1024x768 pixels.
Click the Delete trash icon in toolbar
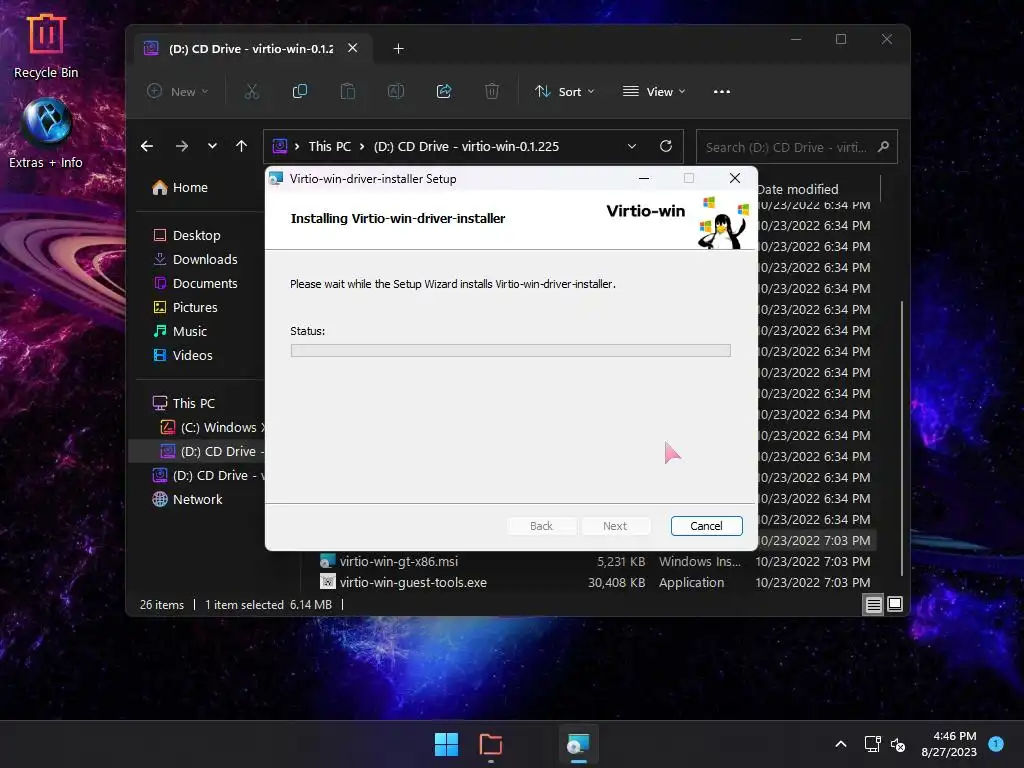pos(492,91)
